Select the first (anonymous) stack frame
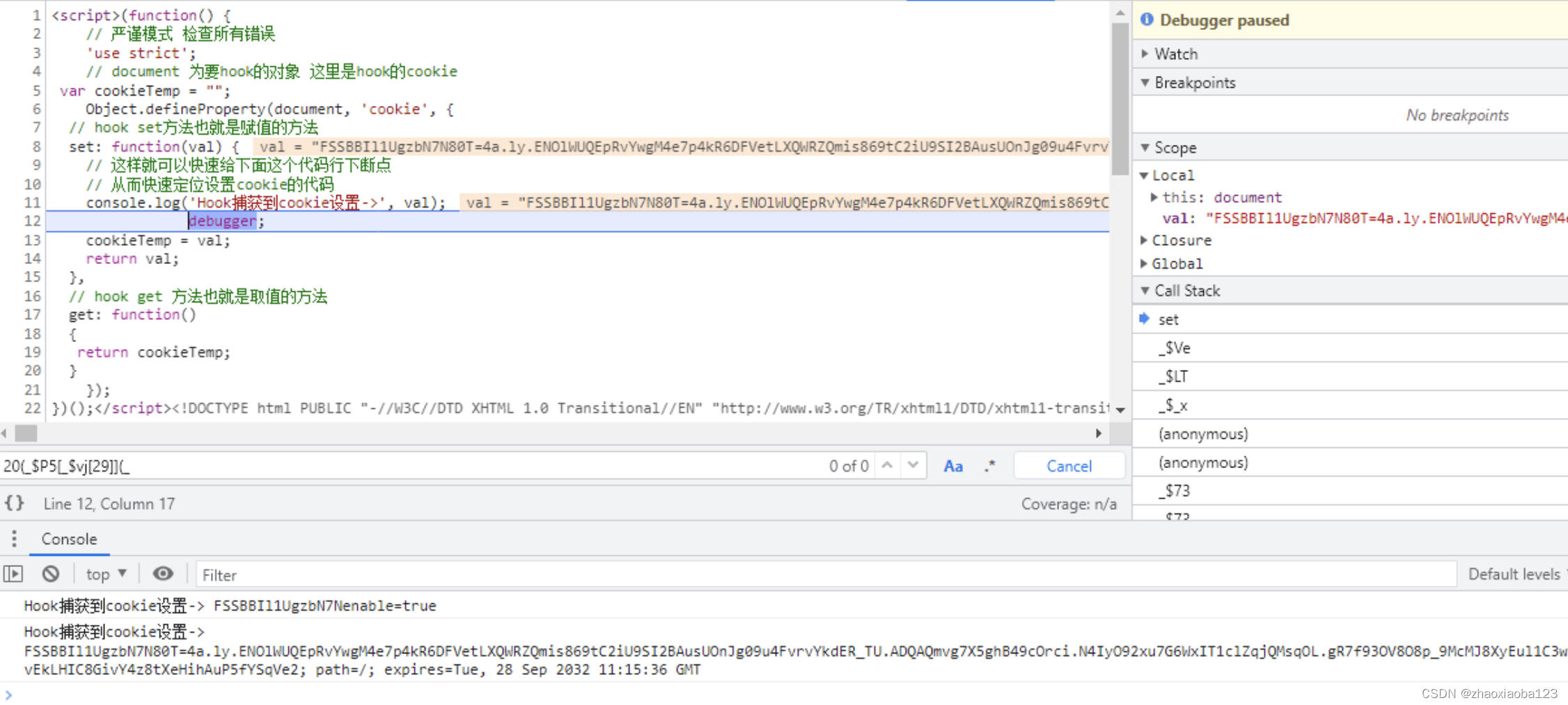The height and width of the screenshot is (705, 1568). tap(1350, 434)
